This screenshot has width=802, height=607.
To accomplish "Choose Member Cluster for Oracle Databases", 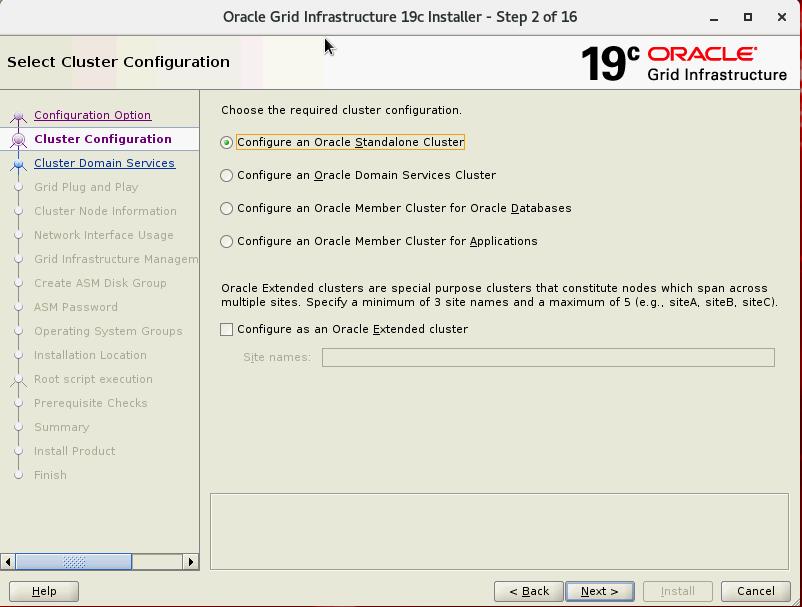I will click(x=227, y=209).
